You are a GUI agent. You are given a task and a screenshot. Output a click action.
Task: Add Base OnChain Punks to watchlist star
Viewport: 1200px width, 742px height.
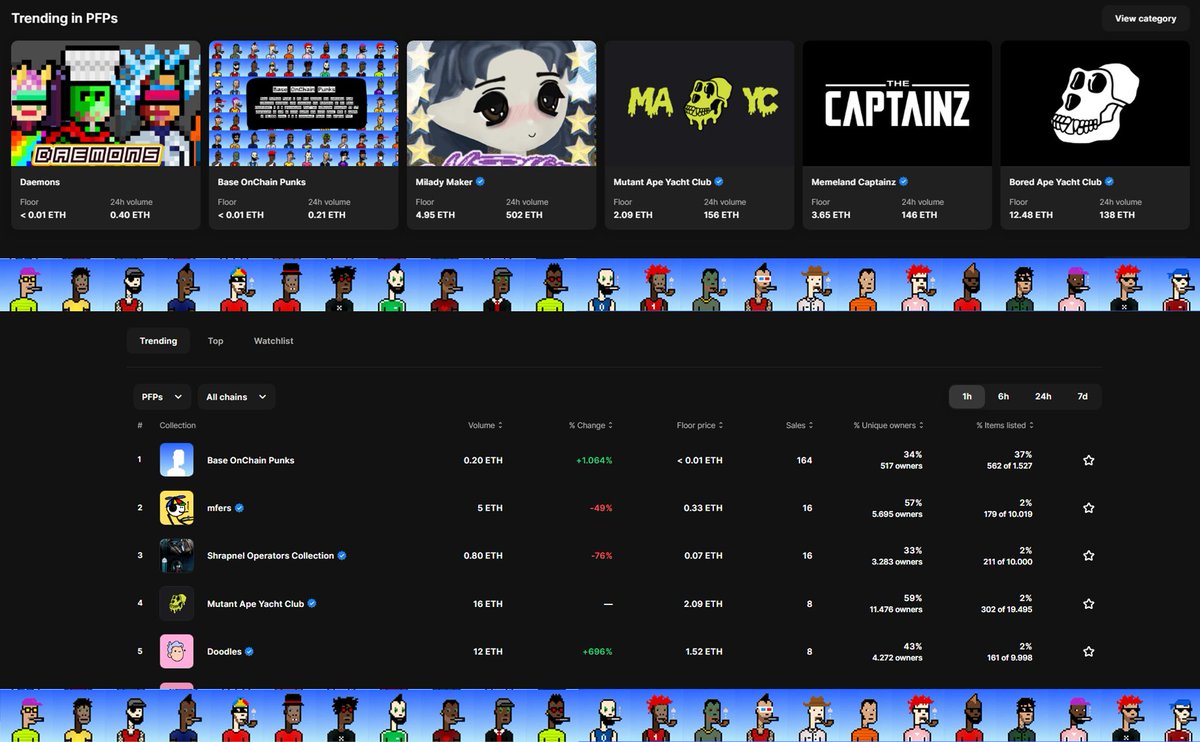(1089, 460)
